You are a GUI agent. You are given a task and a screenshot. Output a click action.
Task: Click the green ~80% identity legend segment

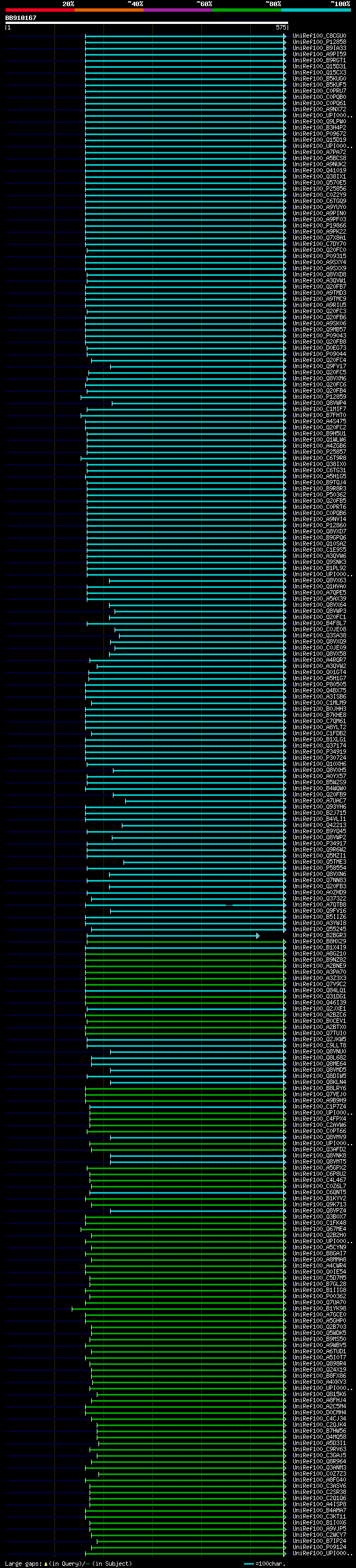246,10
